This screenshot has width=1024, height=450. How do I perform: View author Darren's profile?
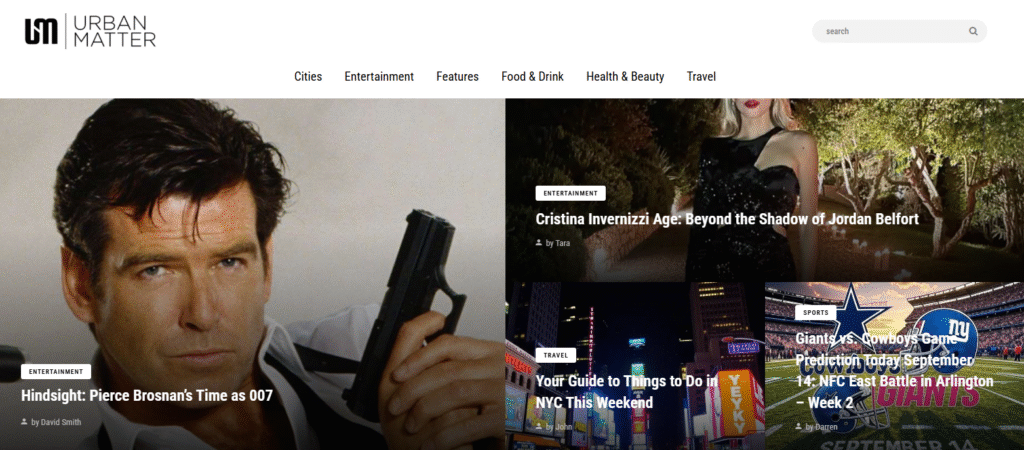(x=822, y=427)
